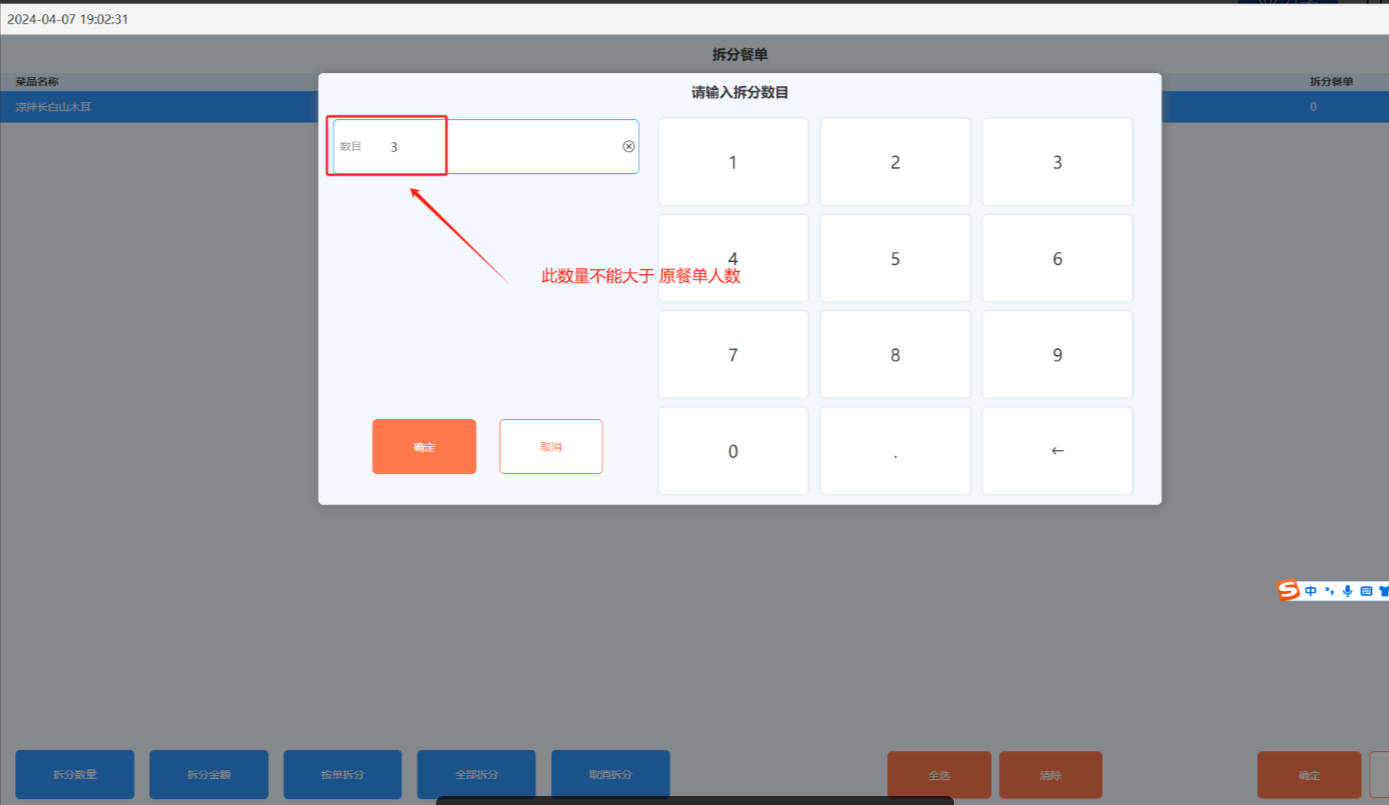Click the Sogou S logo icon
The width and height of the screenshot is (1389, 805).
(1288, 591)
